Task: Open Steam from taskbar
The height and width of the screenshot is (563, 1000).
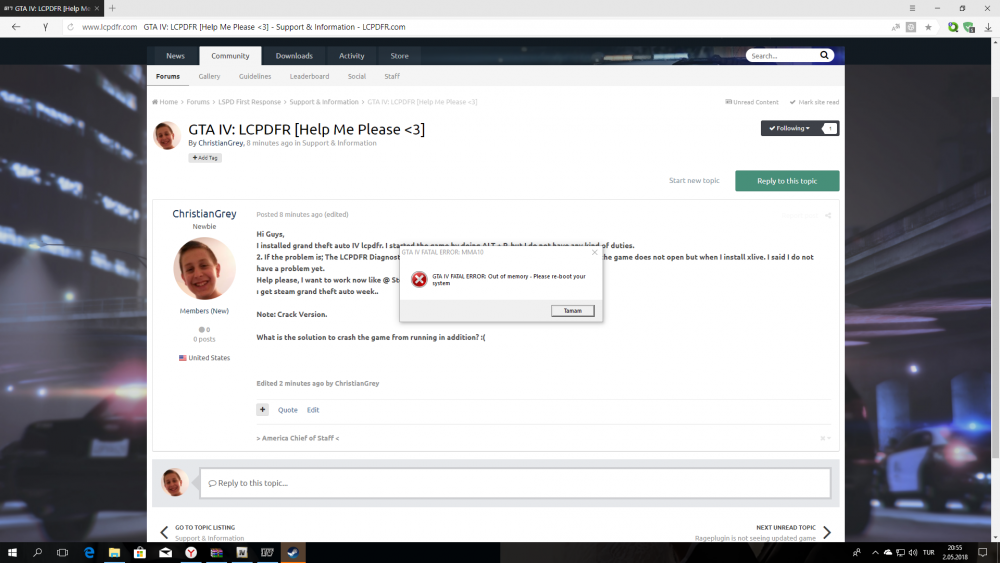Action: [293, 552]
